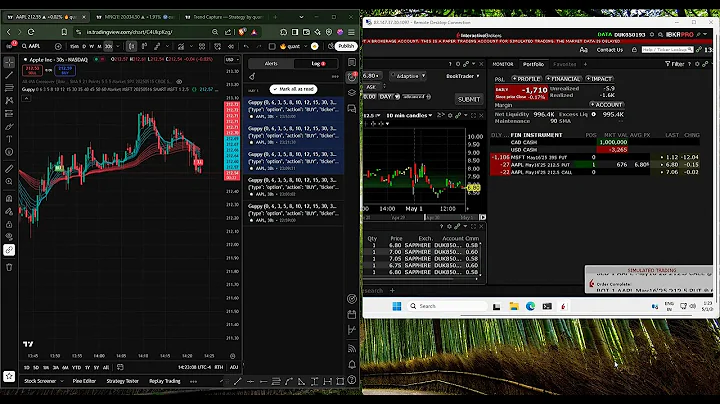Open the Pine Editor tab
Viewport: 720px width, 404px height.
pyautogui.click(x=84, y=381)
